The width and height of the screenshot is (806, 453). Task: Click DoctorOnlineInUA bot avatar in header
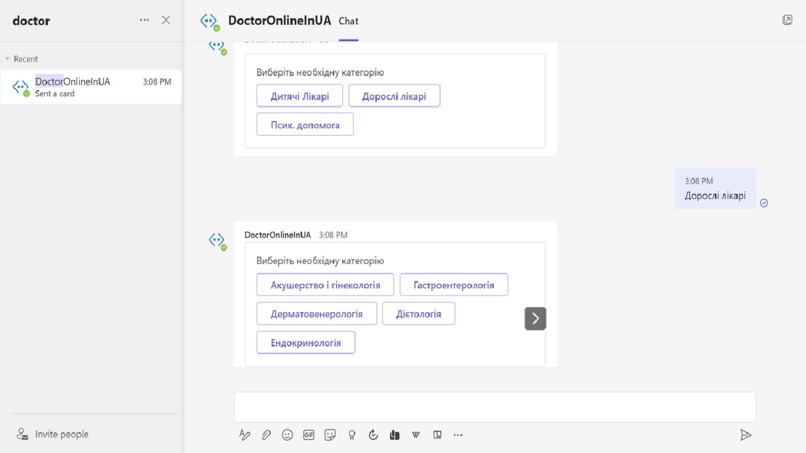coord(210,21)
